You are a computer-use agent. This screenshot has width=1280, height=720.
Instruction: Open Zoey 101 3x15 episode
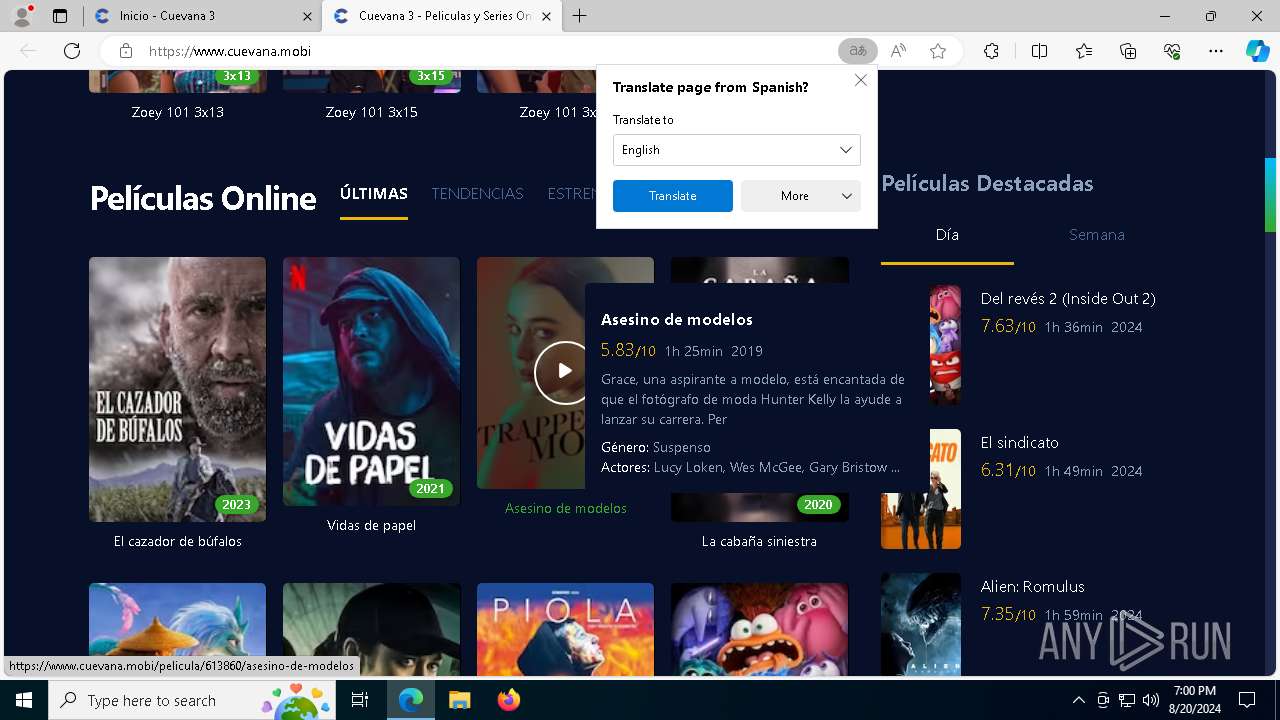(x=371, y=112)
